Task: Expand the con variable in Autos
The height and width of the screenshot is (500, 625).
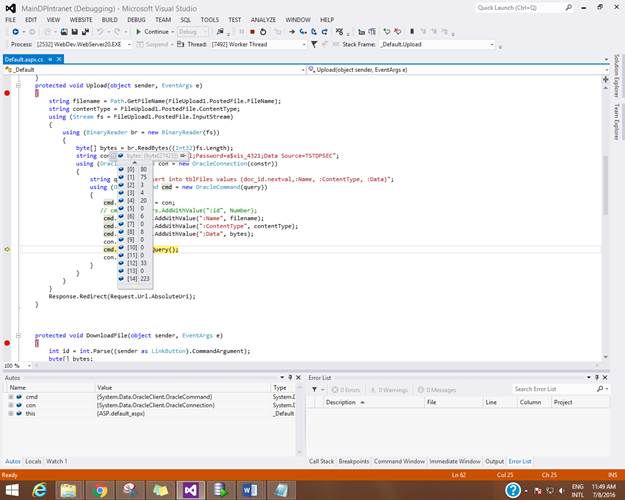Action: click(x=10, y=405)
